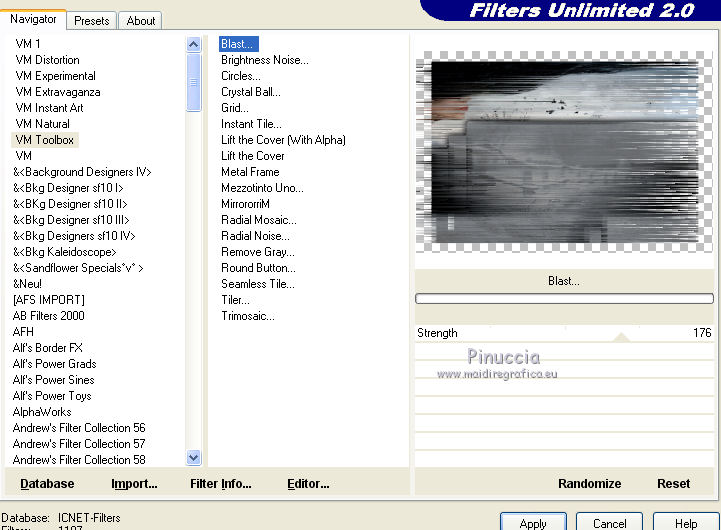Select Alf's Power Grads category
This screenshot has width=721, height=530.
(x=54, y=364)
